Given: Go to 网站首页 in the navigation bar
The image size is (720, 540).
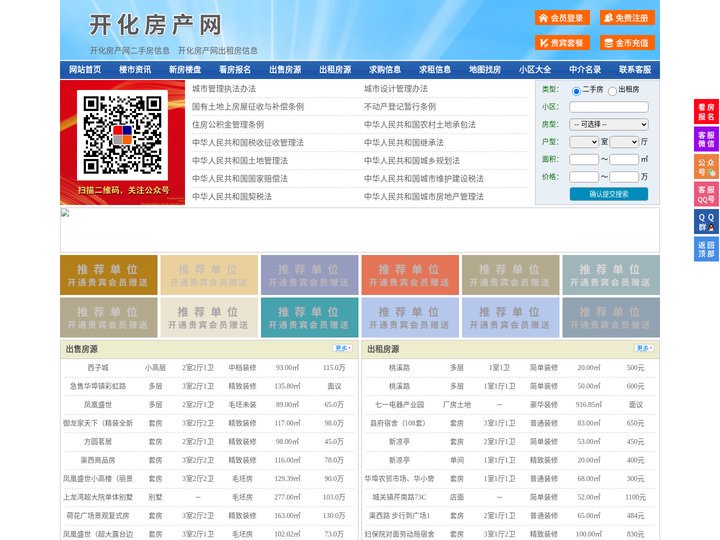Looking at the screenshot, I should point(85,70).
